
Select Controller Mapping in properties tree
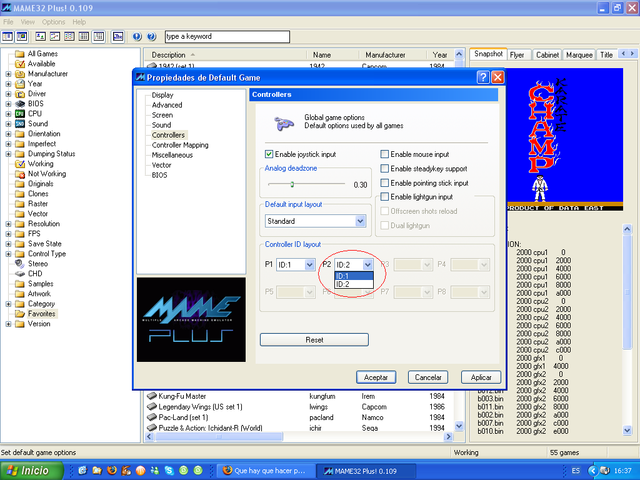(x=180, y=145)
